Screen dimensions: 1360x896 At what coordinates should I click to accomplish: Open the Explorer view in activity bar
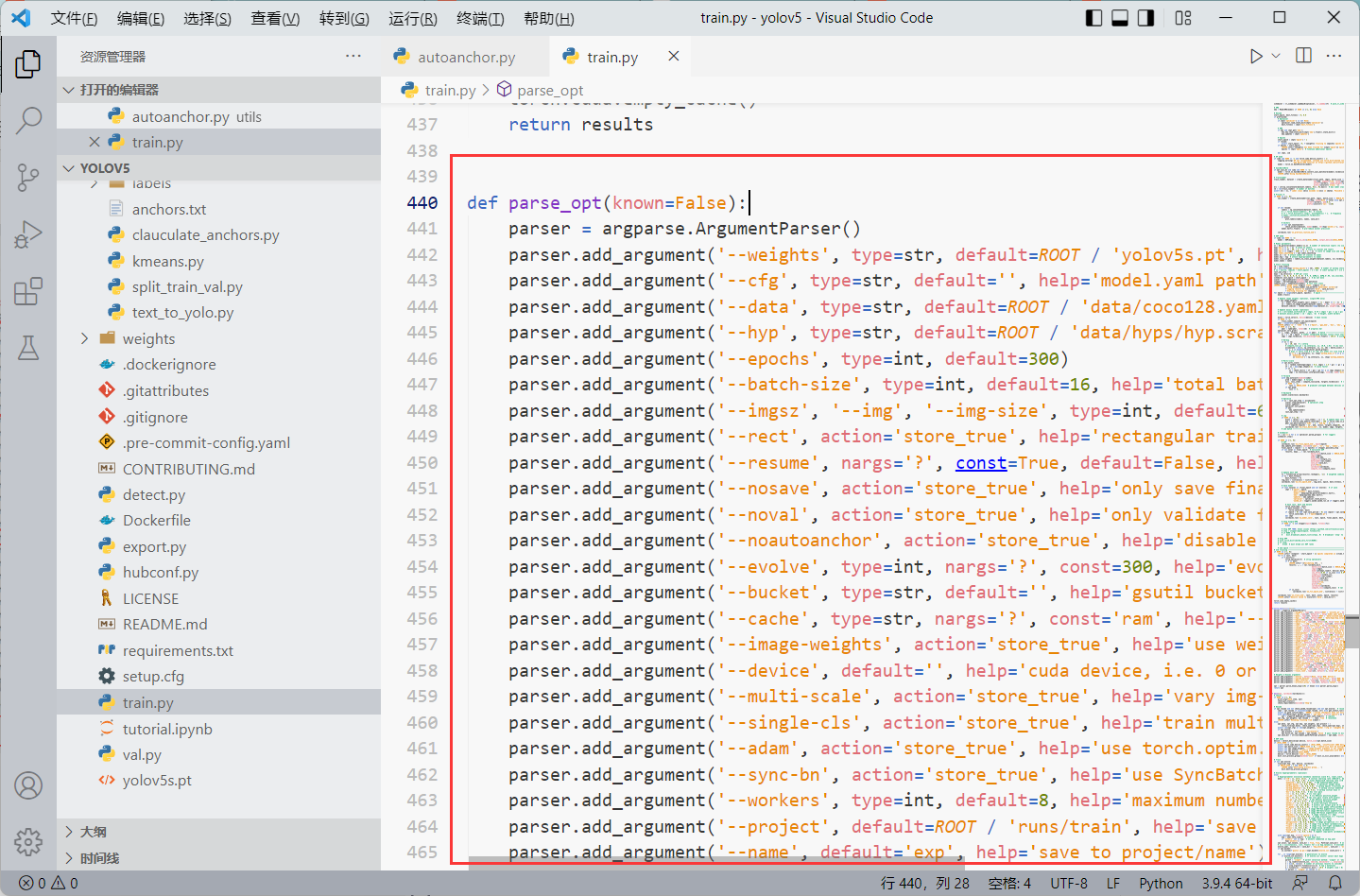[28, 64]
